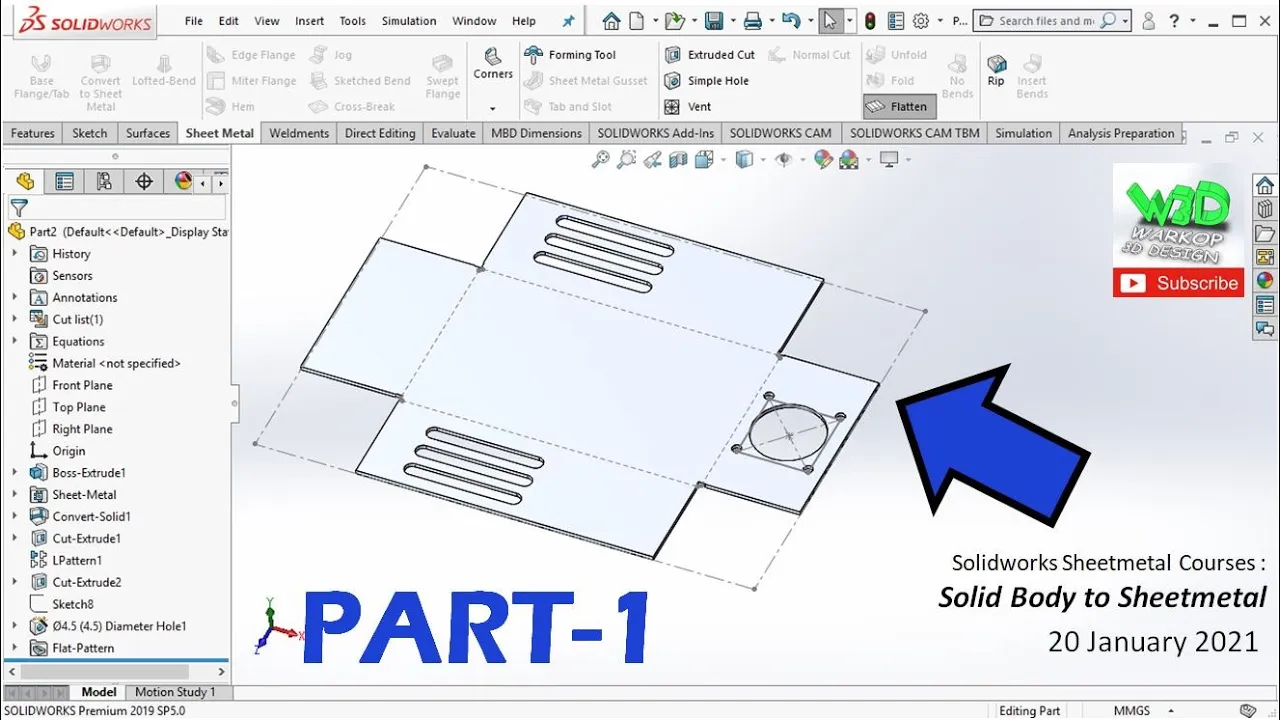1280x720 pixels.
Task: Open the Insert menu
Action: click(309, 21)
